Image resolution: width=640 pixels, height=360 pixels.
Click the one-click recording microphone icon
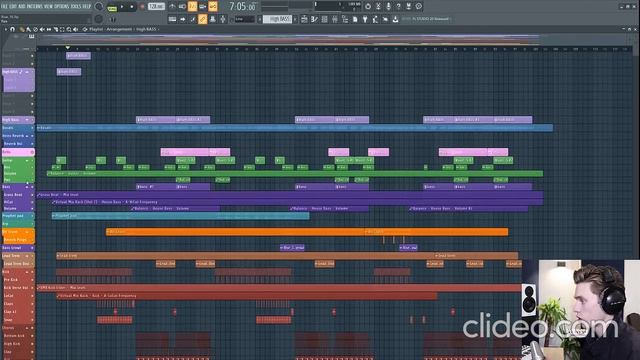pyautogui.click(x=388, y=7)
